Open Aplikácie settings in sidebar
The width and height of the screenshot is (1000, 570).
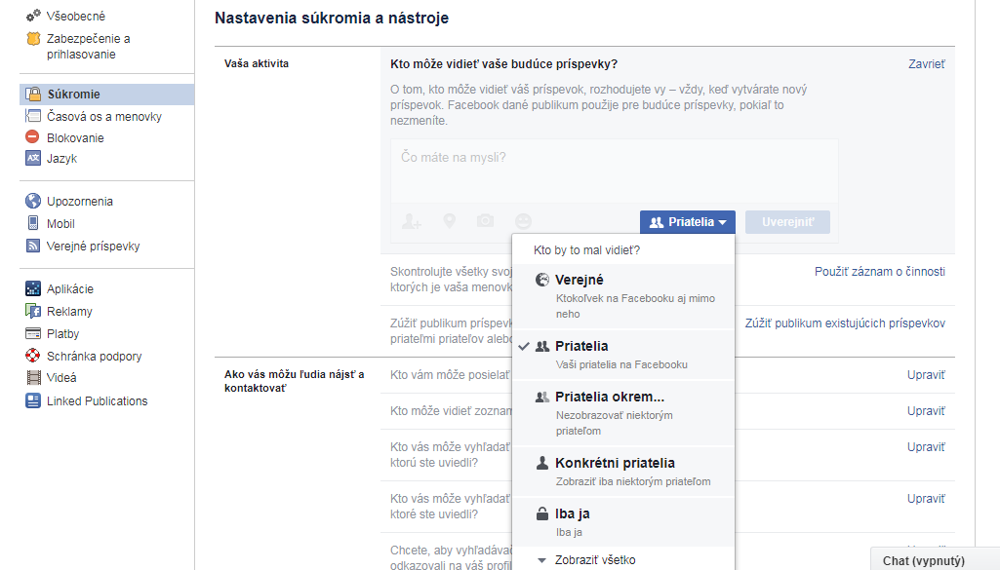[x=70, y=289]
